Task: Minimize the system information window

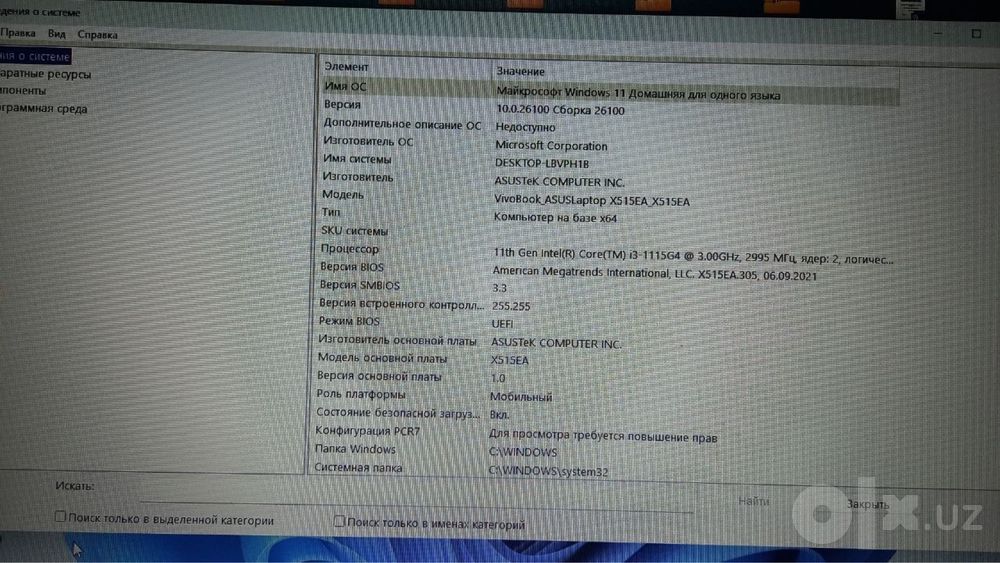Action: tap(938, 32)
